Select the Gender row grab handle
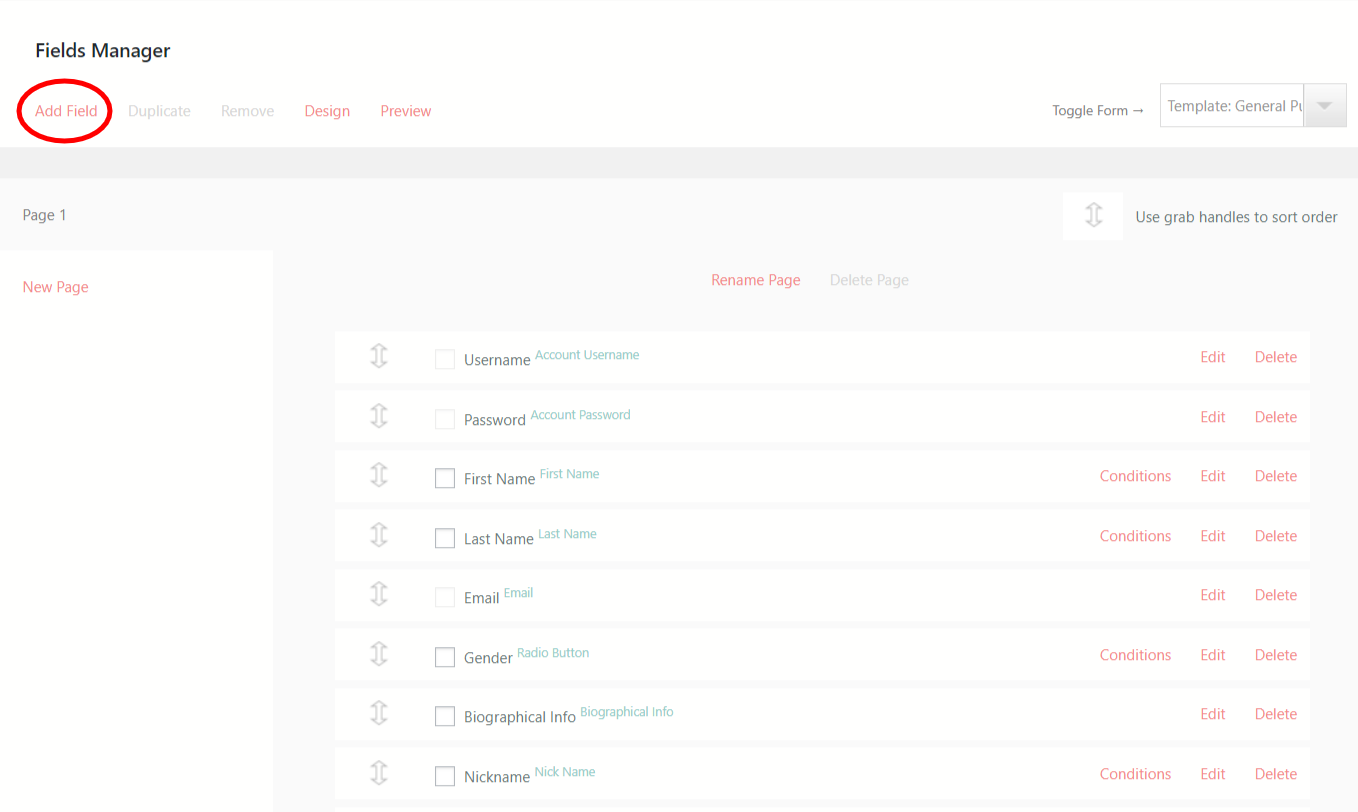 tap(378, 654)
